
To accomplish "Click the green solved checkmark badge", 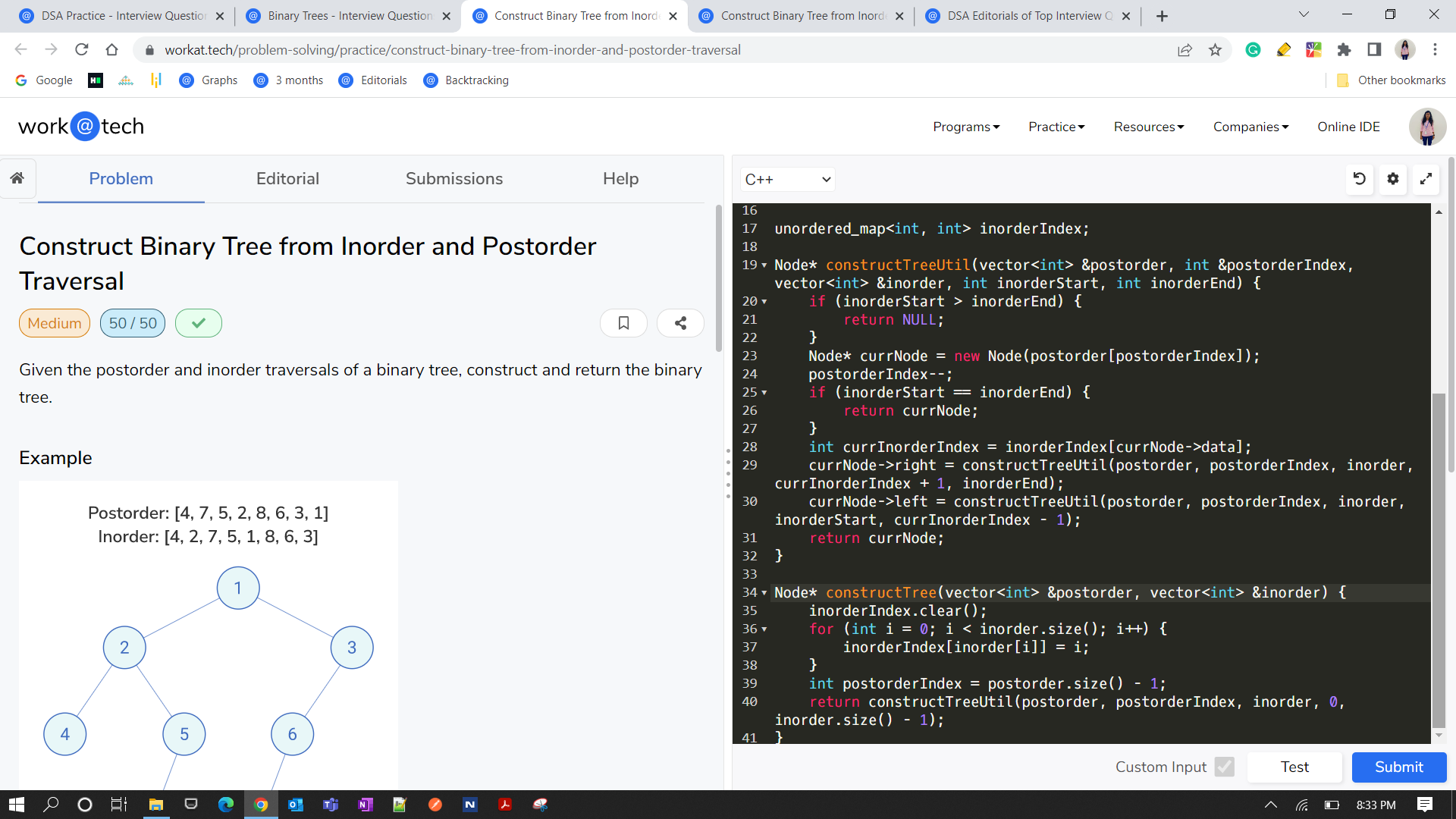I will (x=199, y=323).
